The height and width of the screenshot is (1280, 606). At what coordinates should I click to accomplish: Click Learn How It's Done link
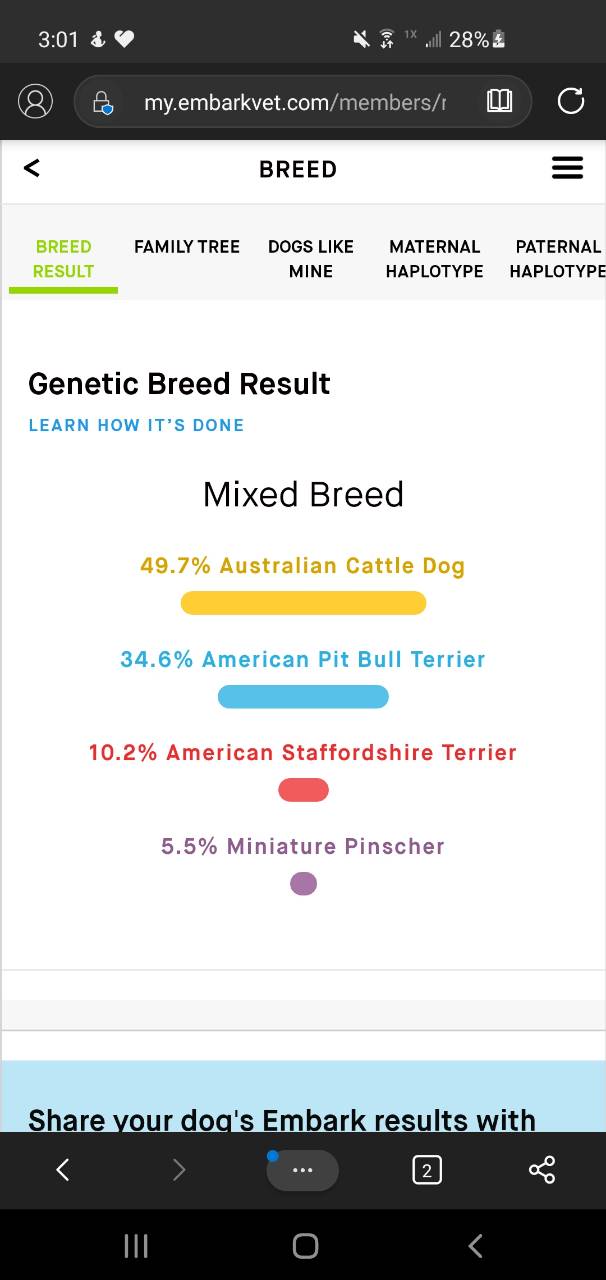[x=136, y=425]
